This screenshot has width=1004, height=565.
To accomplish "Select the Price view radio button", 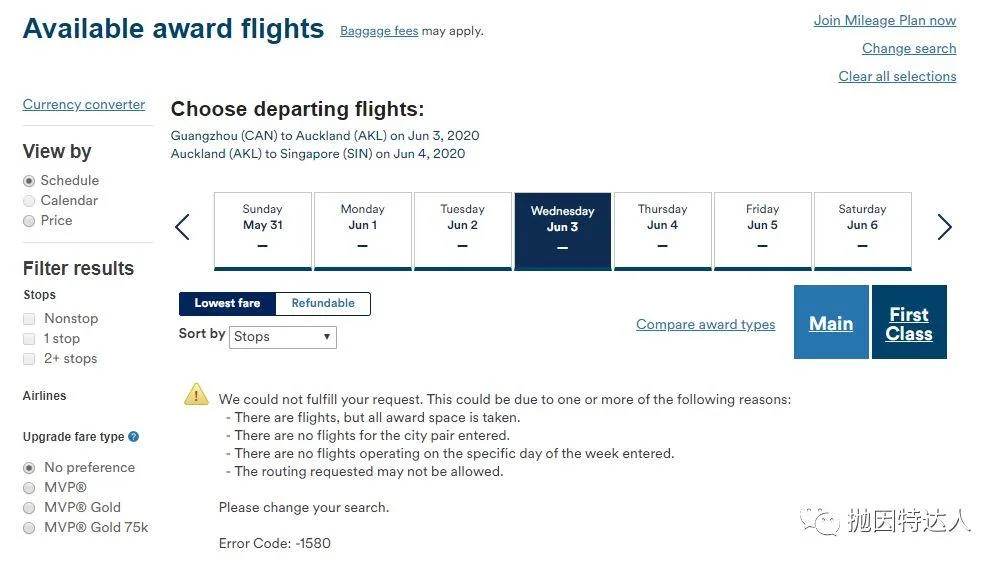I will click(x=29, y=221).
